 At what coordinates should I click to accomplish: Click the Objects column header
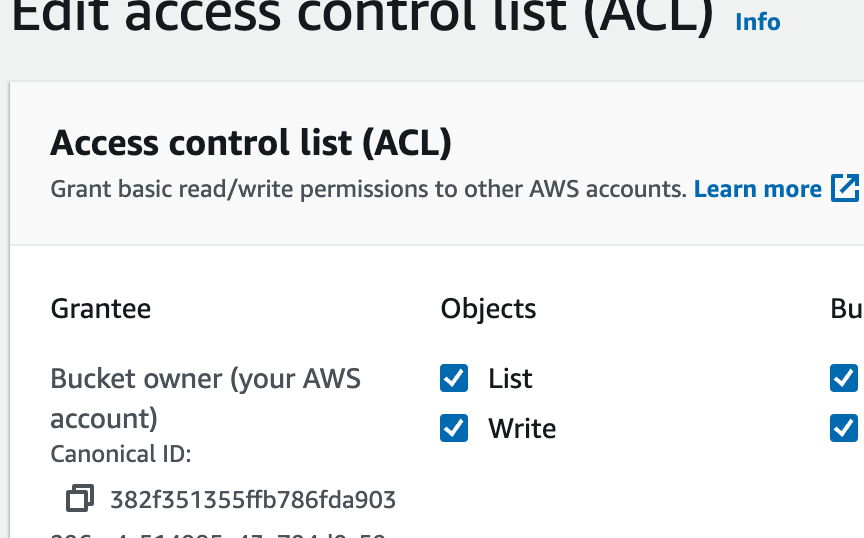pos(488,309)
